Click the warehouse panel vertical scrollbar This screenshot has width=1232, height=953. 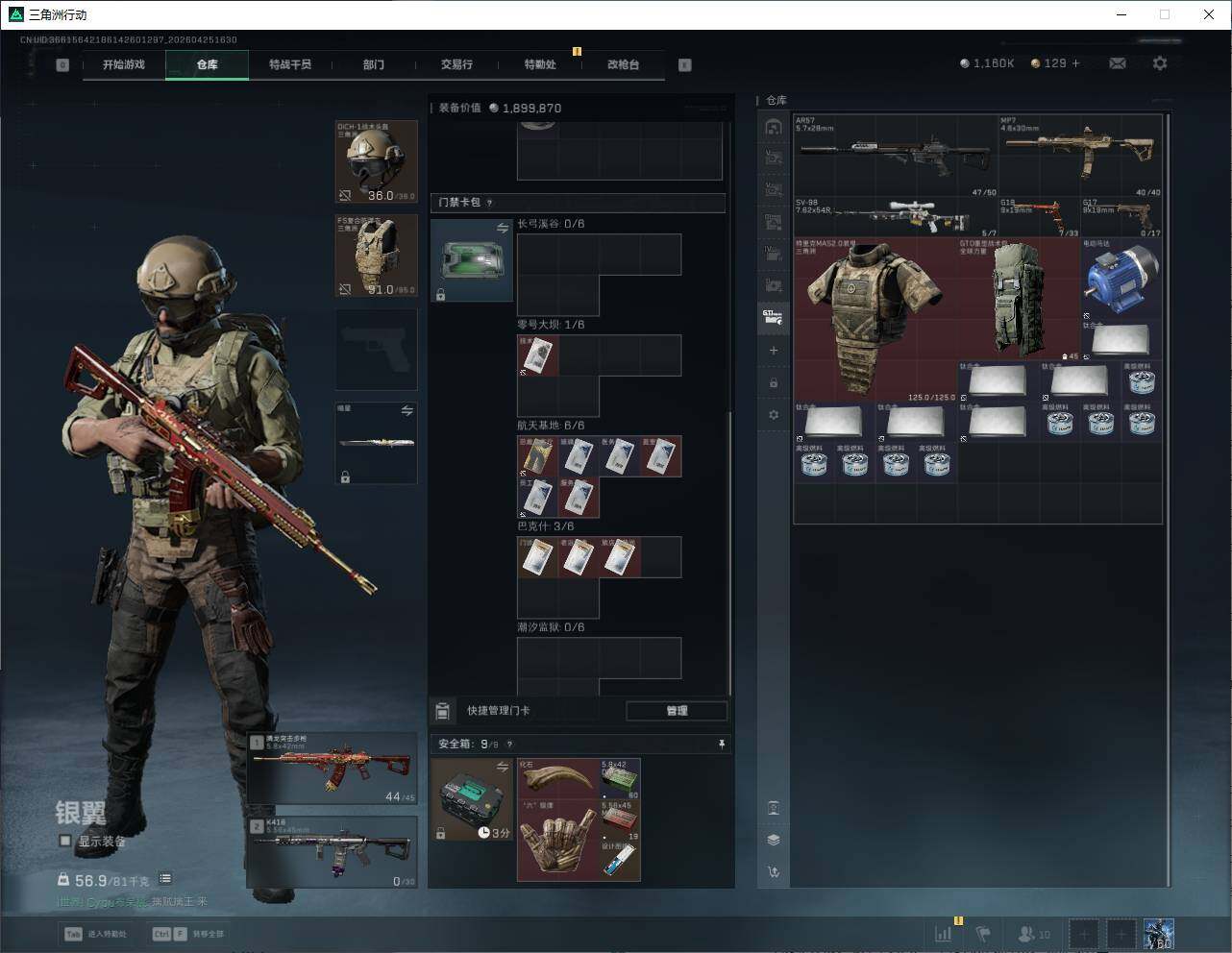tap(1168, 500)
